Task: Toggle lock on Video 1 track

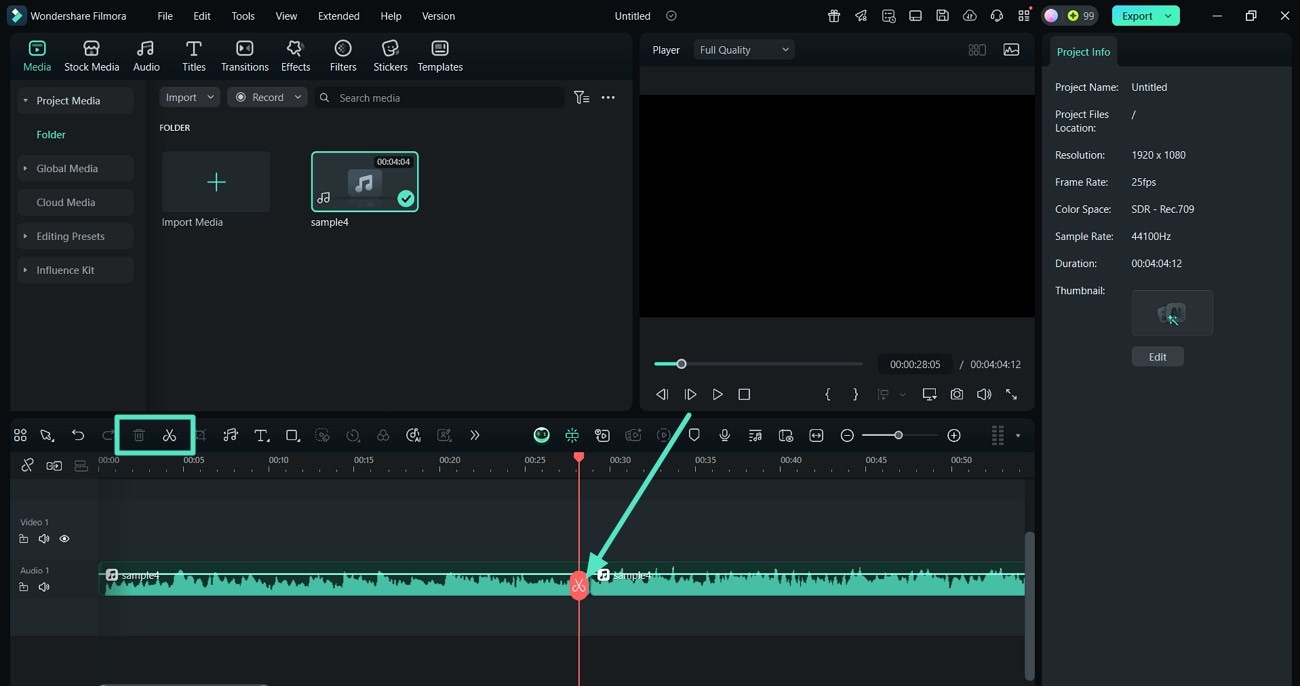Action: tap(24, 539)
